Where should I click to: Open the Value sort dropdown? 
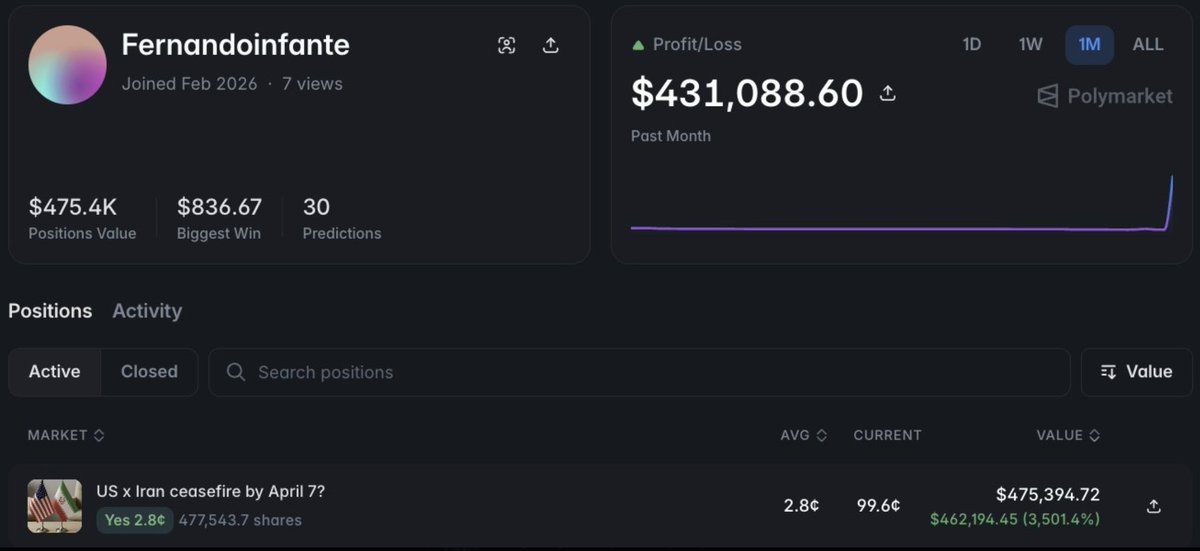(x=1136, y=372)
